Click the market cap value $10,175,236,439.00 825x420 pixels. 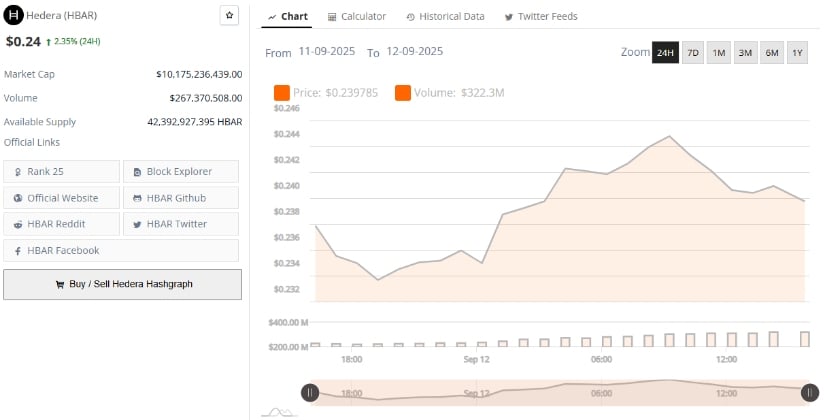pyautogui.click(x=199, y=74)
